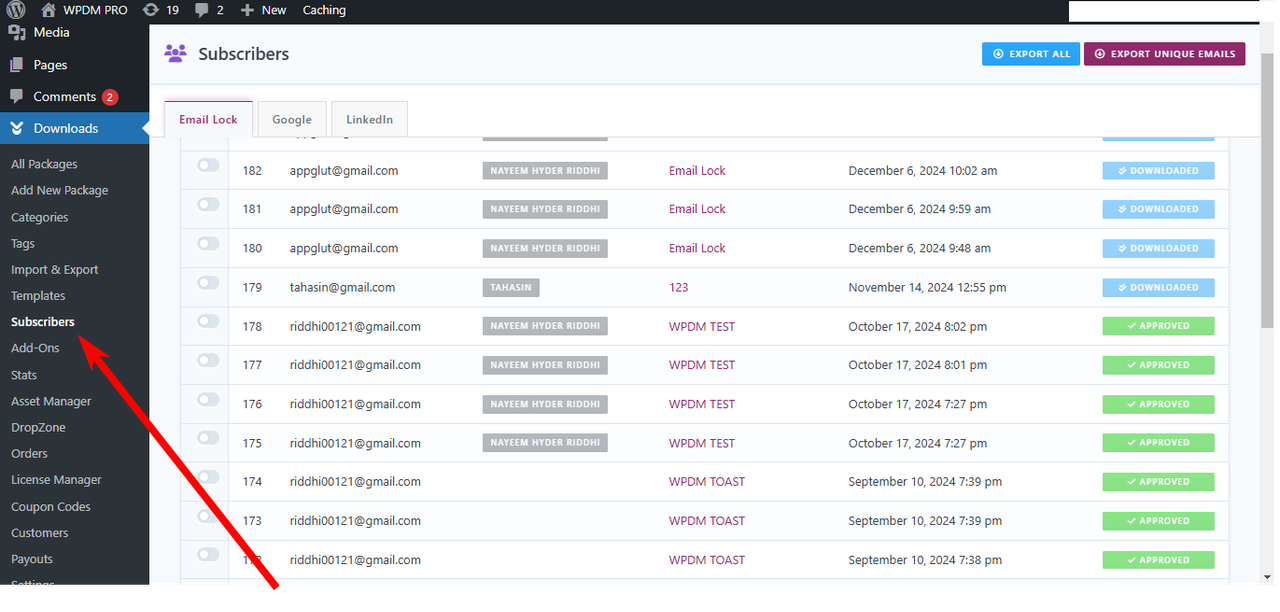
Task: Open Add New Package in sidebar
Action: tap(59, 190)
